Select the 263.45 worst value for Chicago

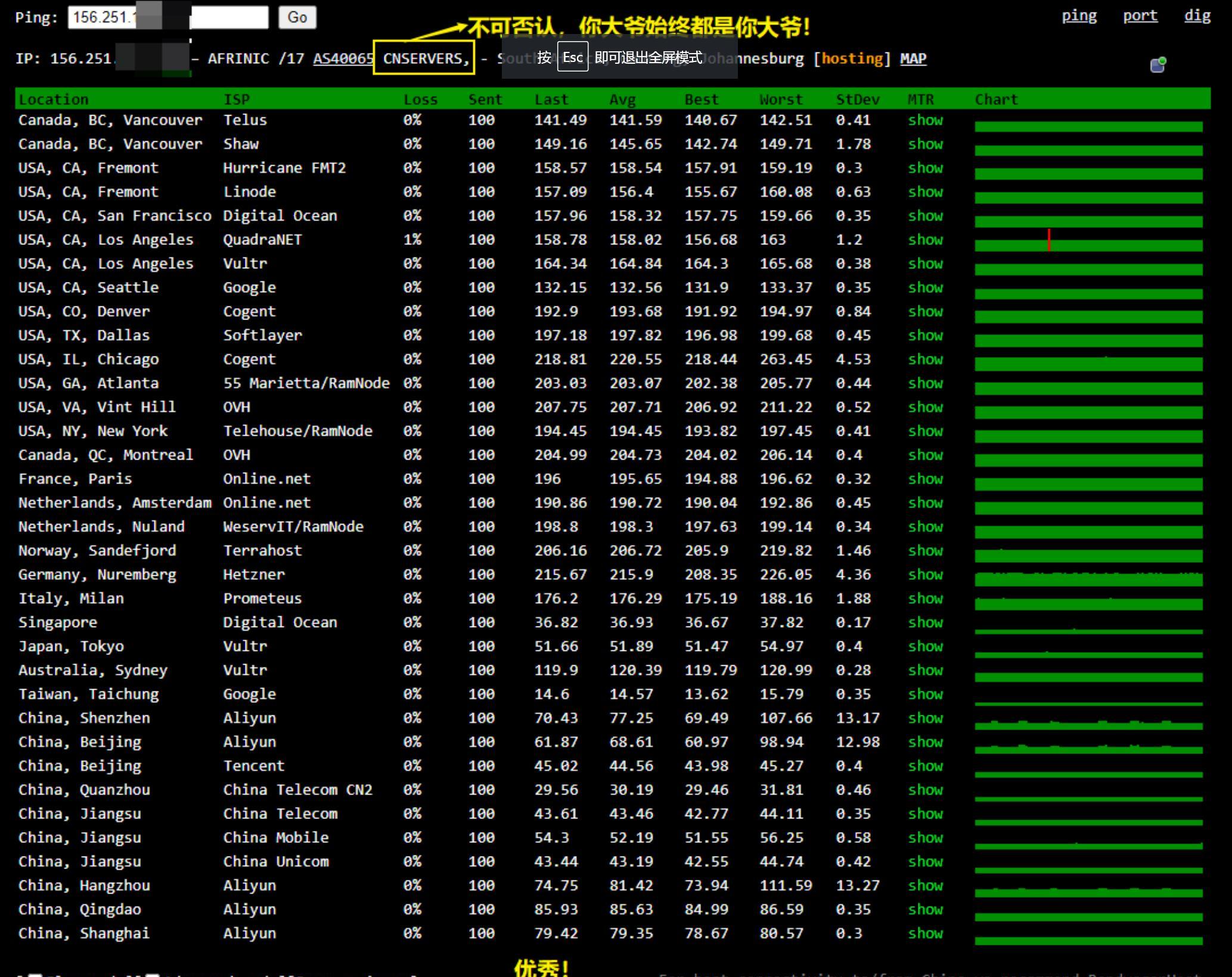point(786,359)
